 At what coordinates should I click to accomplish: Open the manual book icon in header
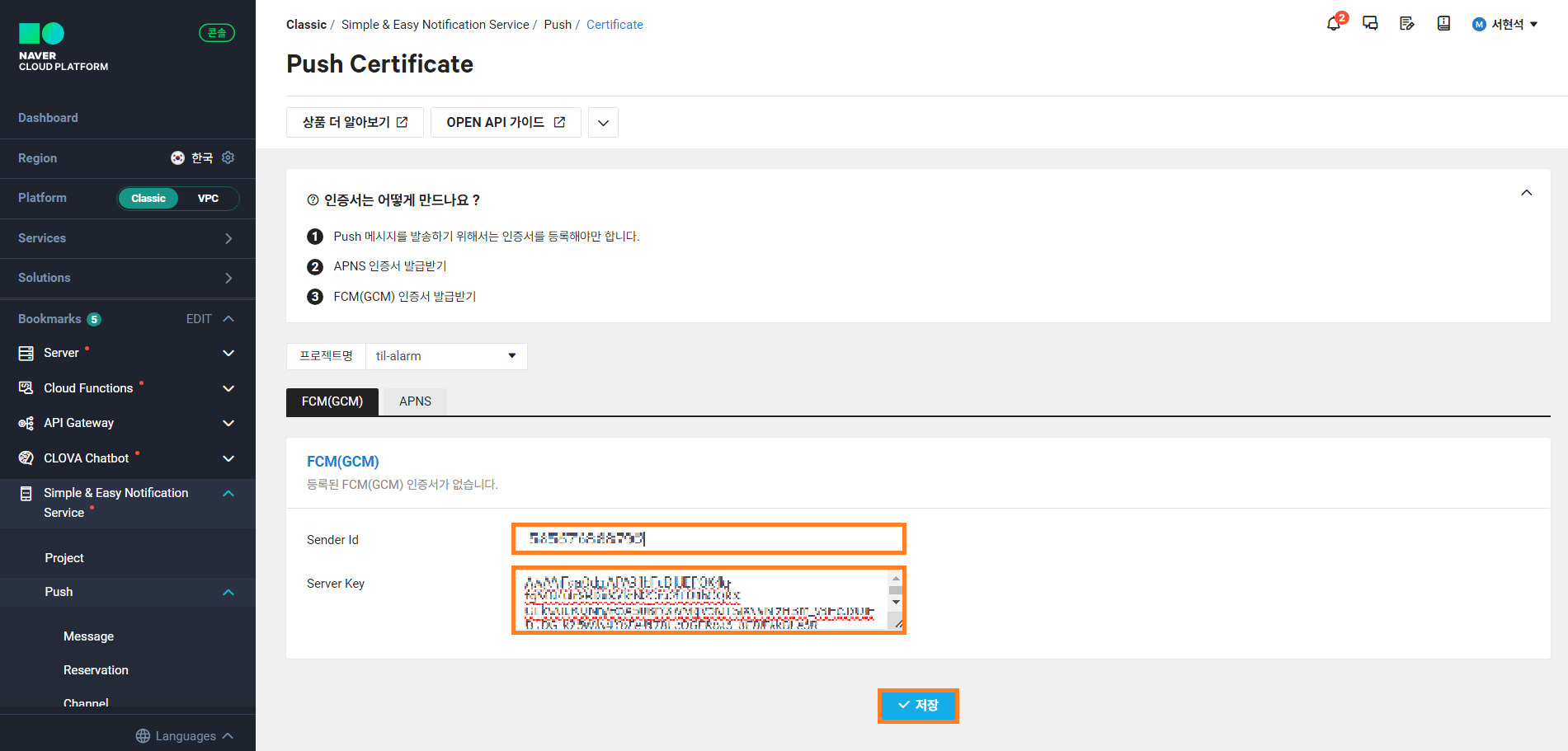(x=1443, y=24)
